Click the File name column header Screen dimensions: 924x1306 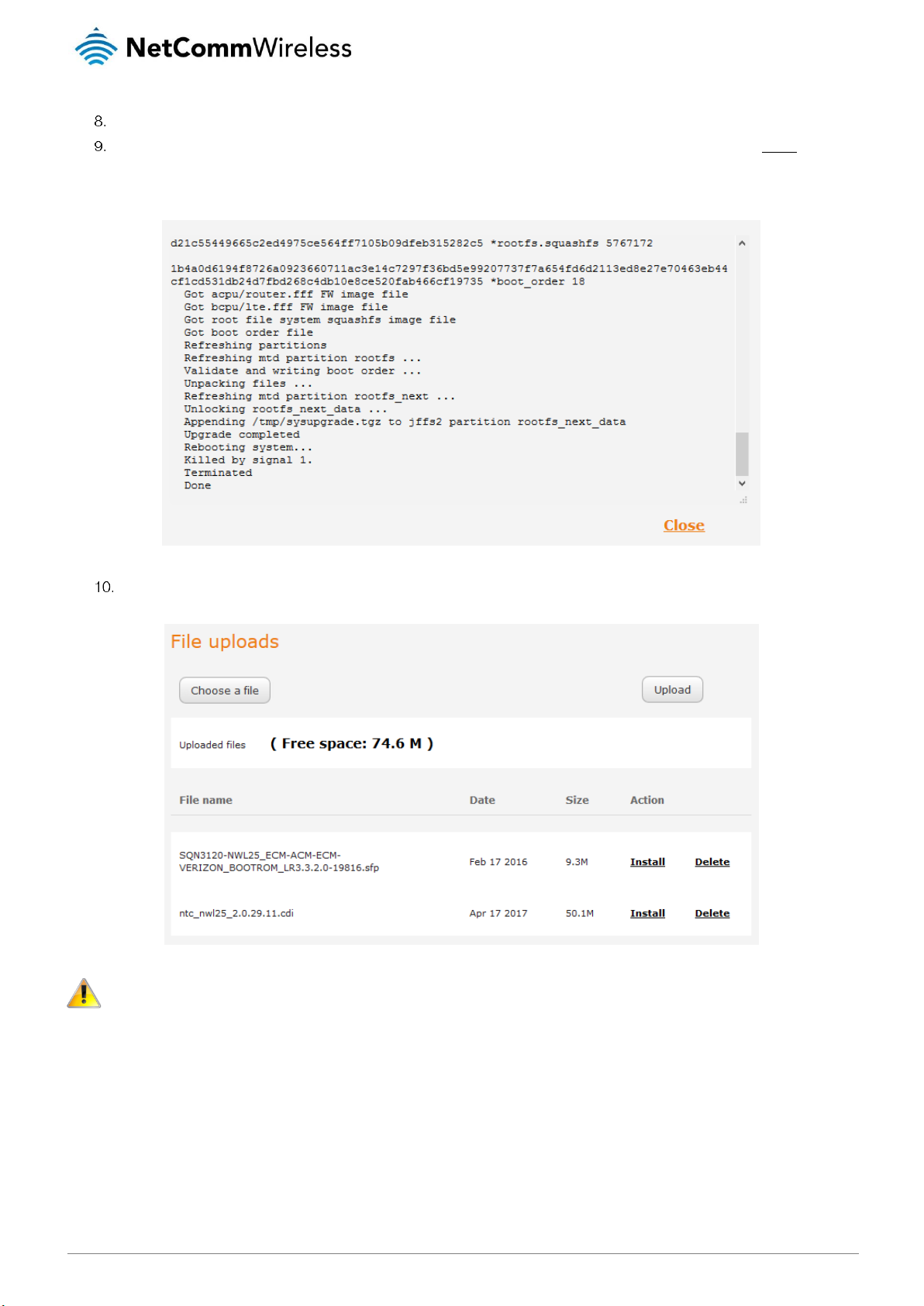pyautogui.click(x=205, y=800)
